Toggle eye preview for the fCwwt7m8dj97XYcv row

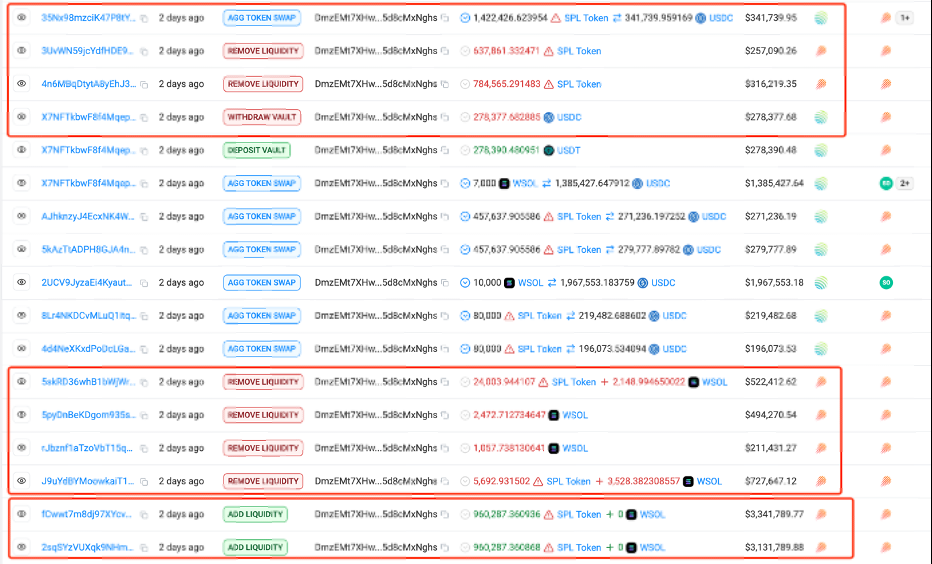point(21,514)
